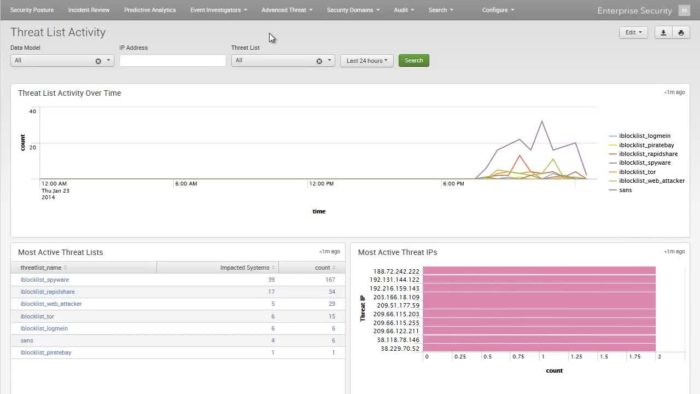The height and width of the screenshot is (394, 700).
Task: Click the print dashboard icon
Action: [x=681, y=33]
